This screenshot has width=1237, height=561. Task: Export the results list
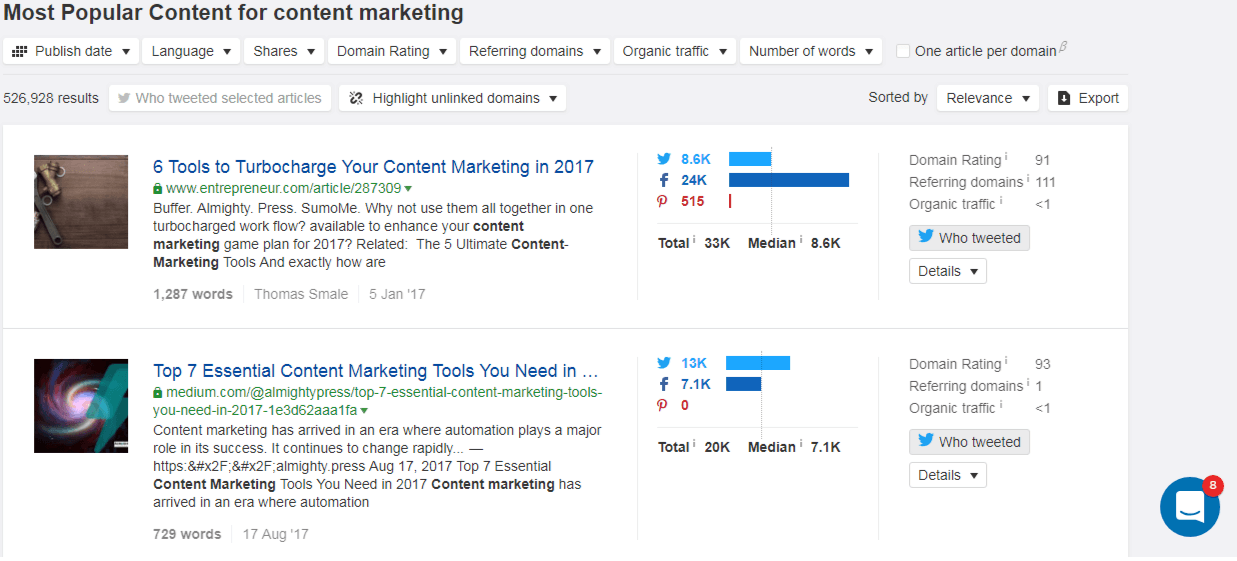tap(1088, 98)
